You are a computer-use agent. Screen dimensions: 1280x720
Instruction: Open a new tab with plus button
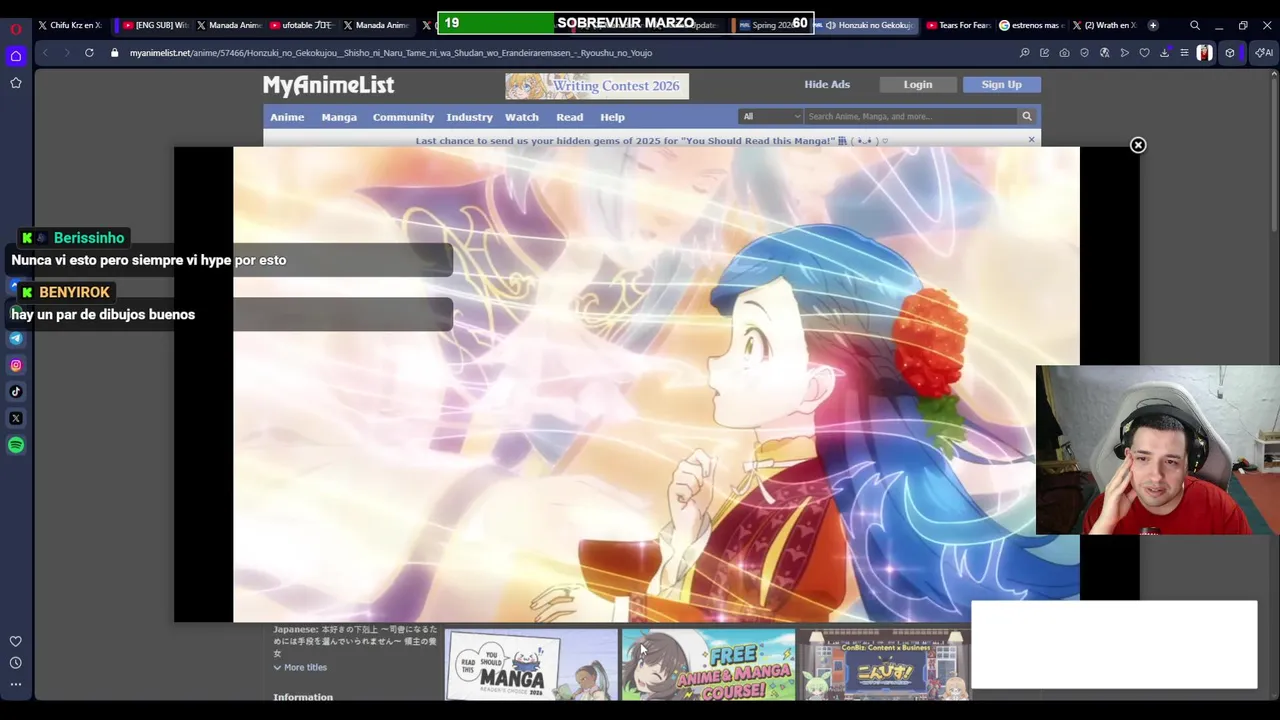click(x=1153, y=25)
